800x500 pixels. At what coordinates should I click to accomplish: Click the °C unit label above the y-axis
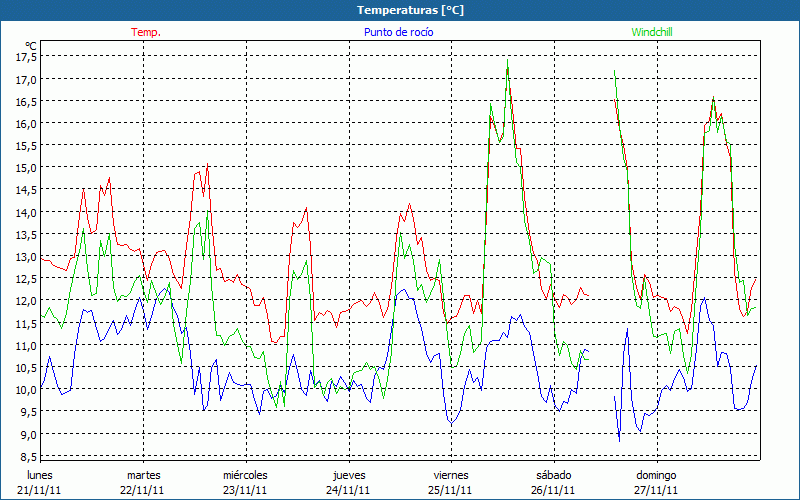tap(30, 45)
